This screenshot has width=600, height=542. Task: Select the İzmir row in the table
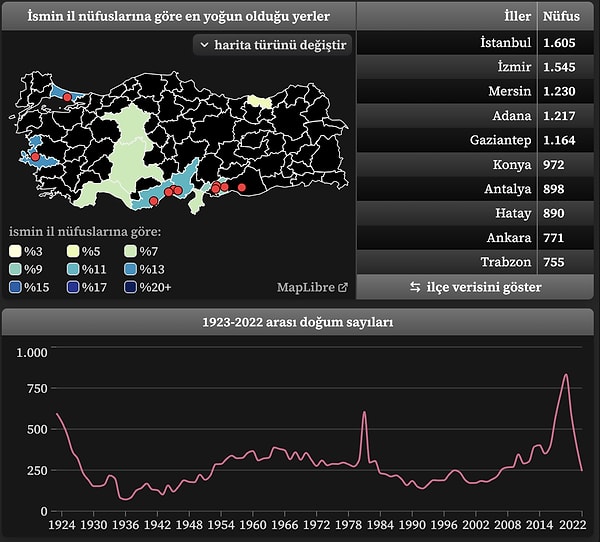tap(475, 67)
